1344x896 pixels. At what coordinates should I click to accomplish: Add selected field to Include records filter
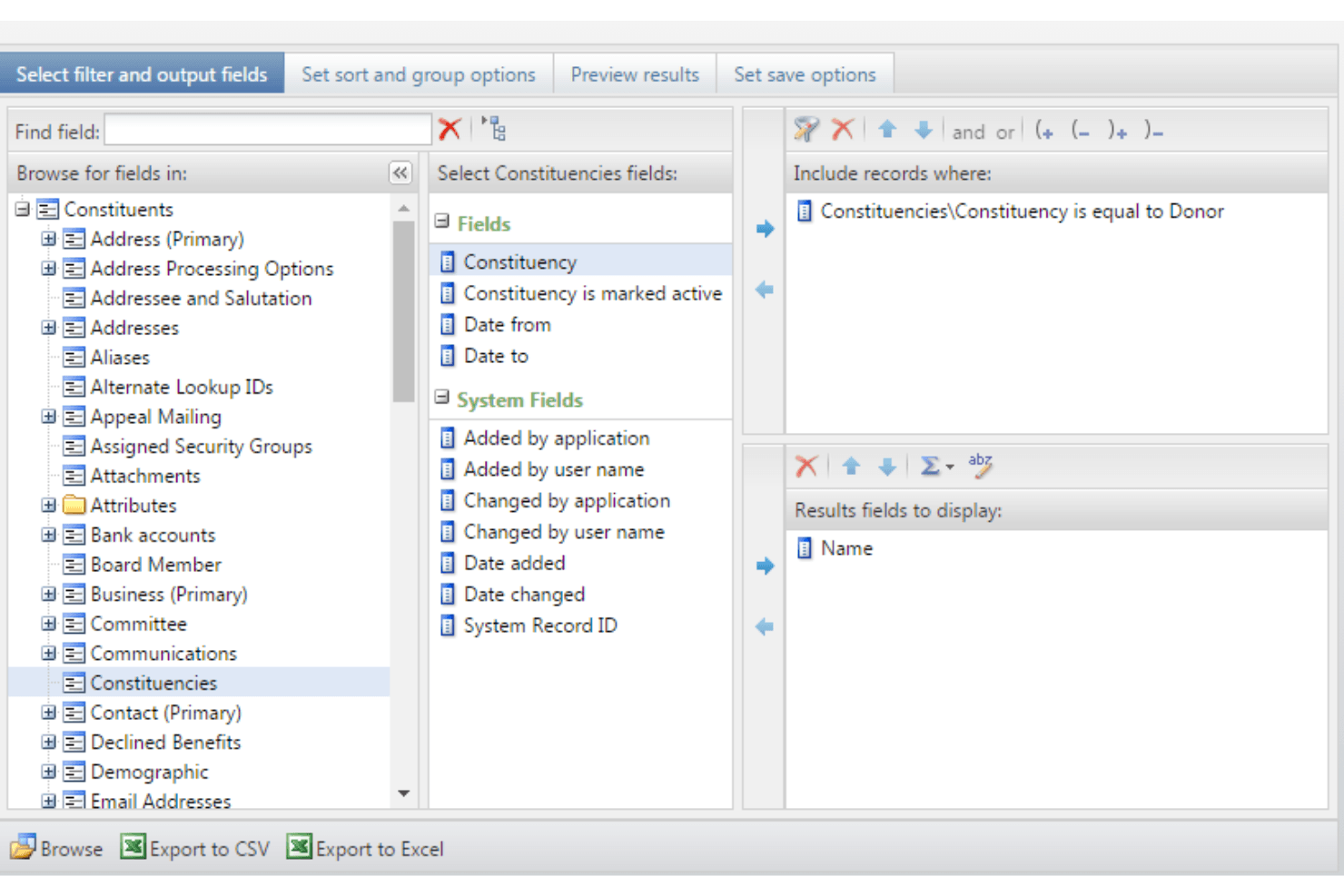765,229
